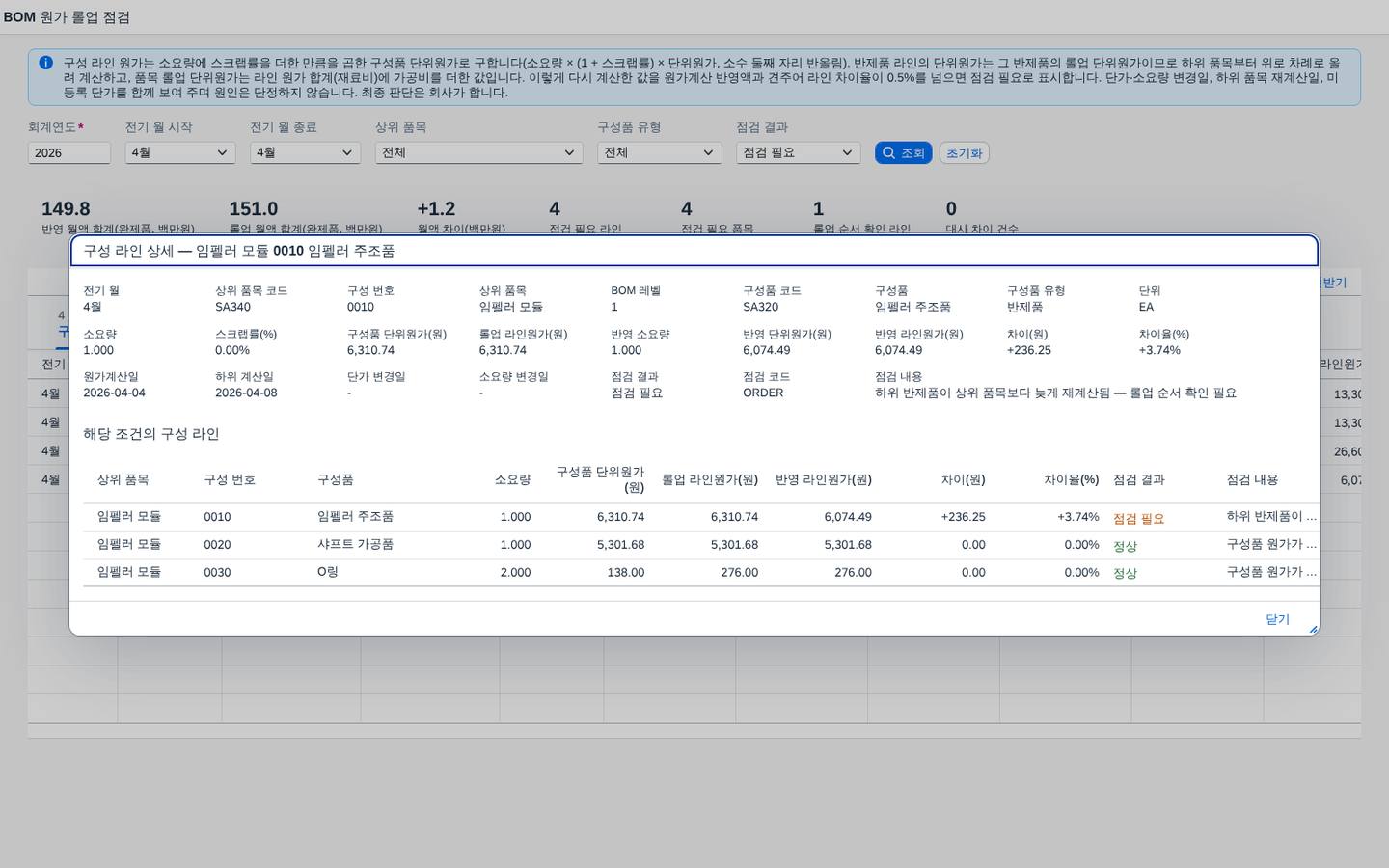Click the 151.0 롤업 월액 합계 KPI
The width and height of the screenshot is (1389, 868).
pyautogui.click(x=253, y=209)
